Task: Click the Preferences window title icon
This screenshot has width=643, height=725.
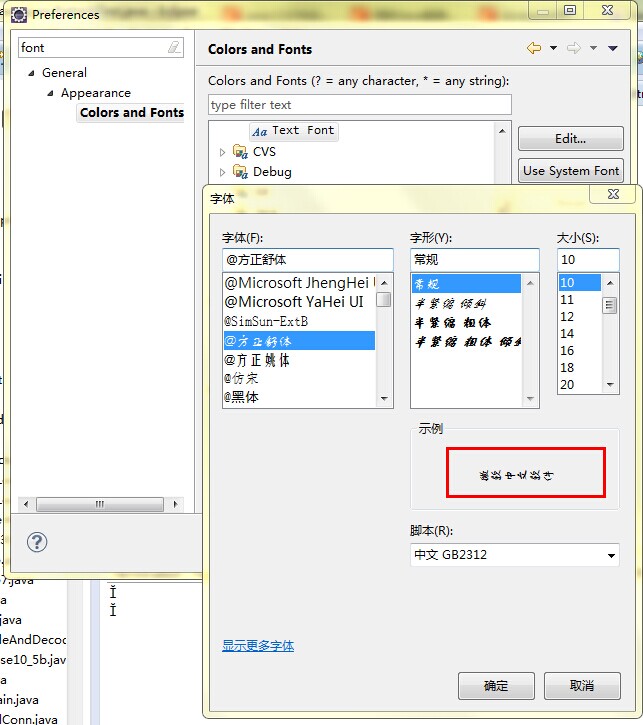Action: 18,14
